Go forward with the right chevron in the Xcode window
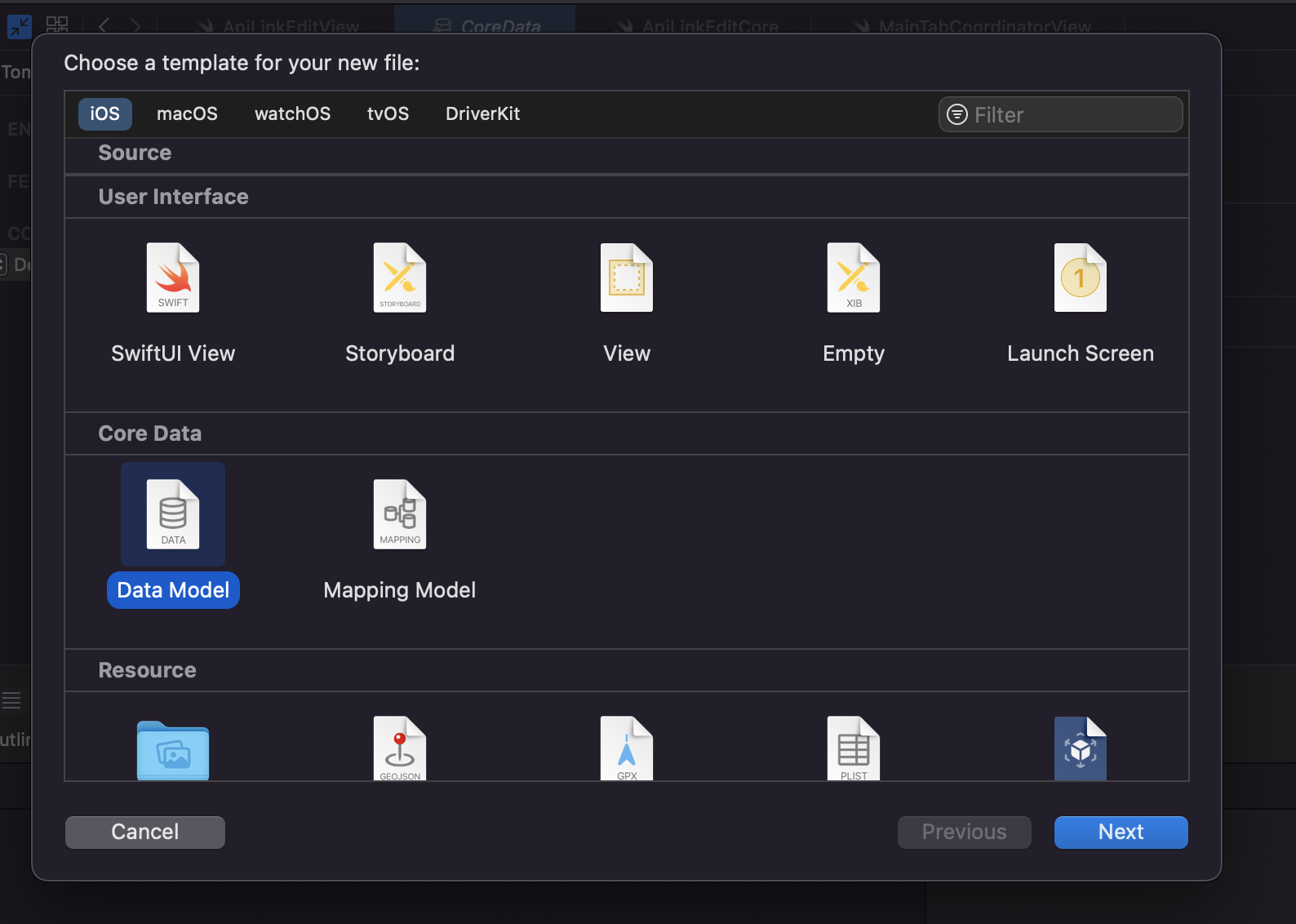The width and height of the screenshot is (1296, 924). pyautogui.click(x=135, y=26)
